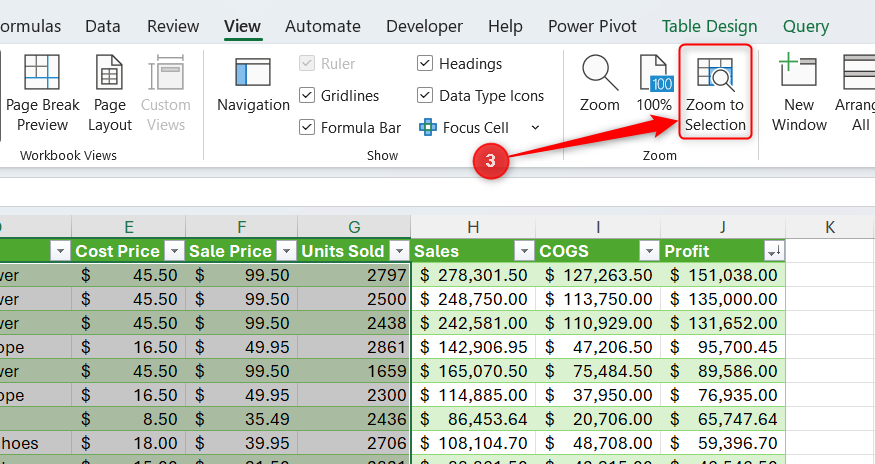The image size is (875, 464).
Task: Open the Review ribbon tab
Action: (x=173, y=26)
